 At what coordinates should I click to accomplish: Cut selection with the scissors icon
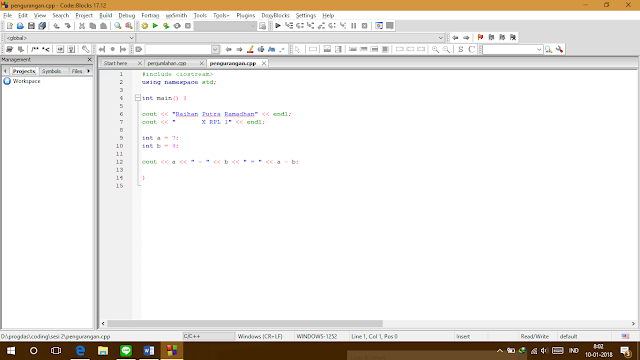point(82,26)
